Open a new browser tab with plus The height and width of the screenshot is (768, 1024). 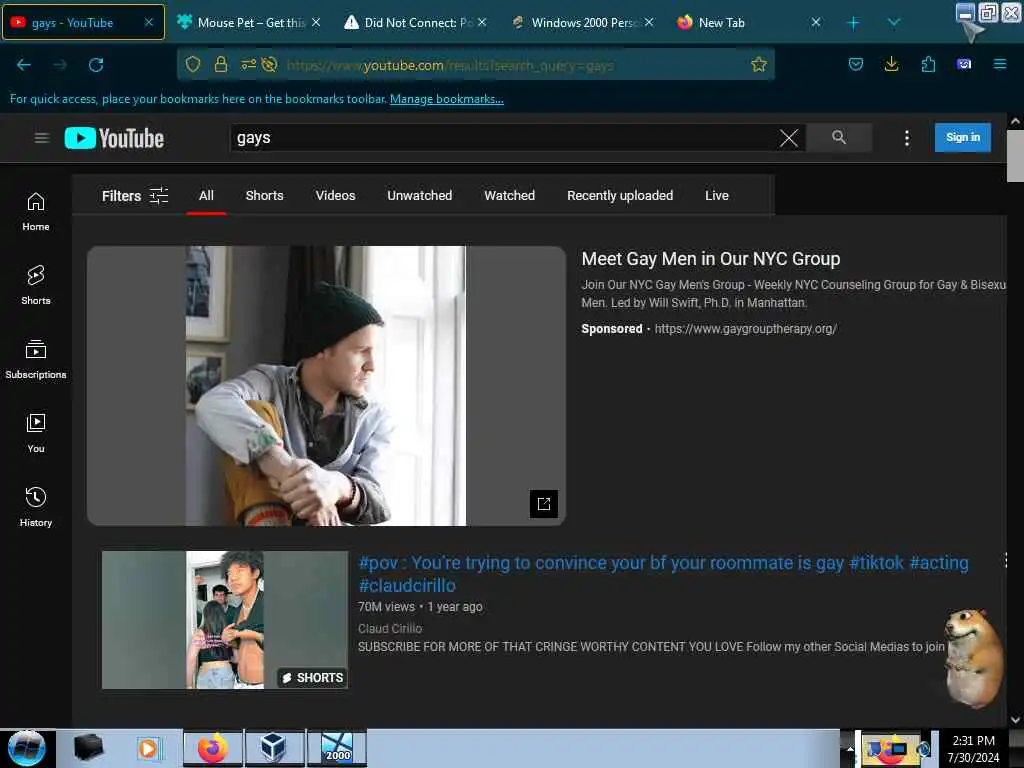click(x=853, y=23)
